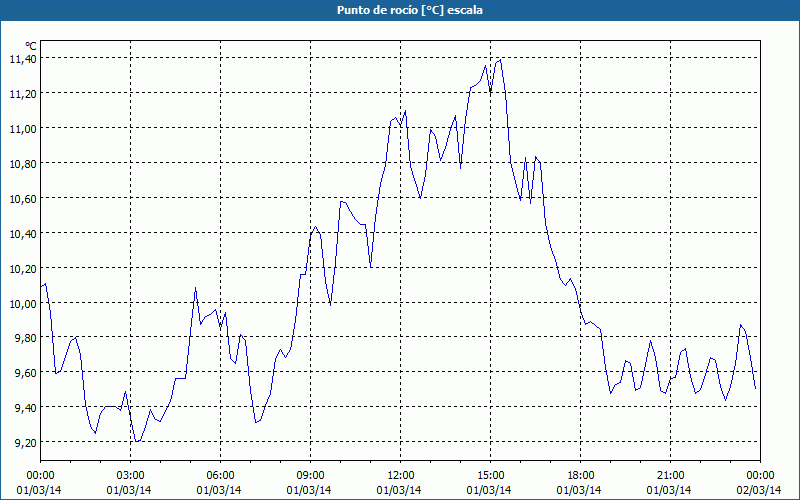Click the 00:00 label dated 02/03/14

760,476
